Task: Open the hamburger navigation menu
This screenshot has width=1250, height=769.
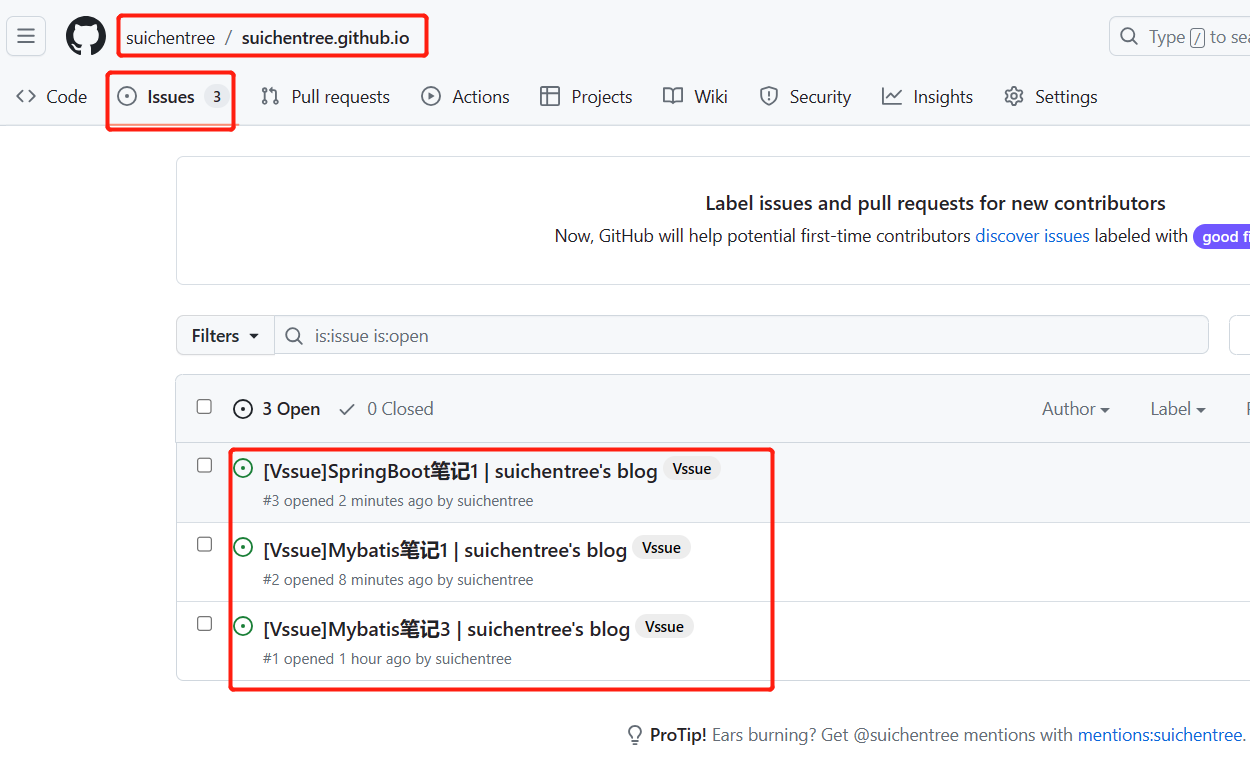Action: coord(26,37)
